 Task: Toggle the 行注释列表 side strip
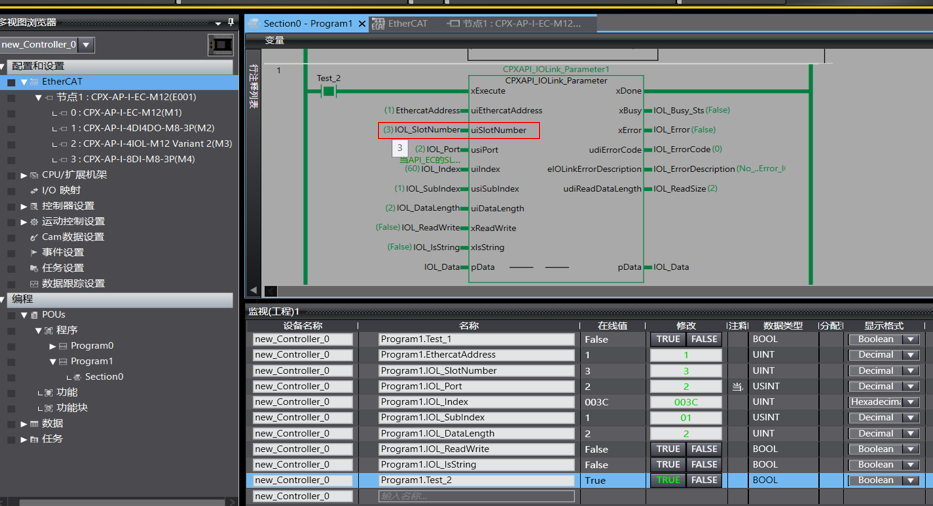point(253,86)
